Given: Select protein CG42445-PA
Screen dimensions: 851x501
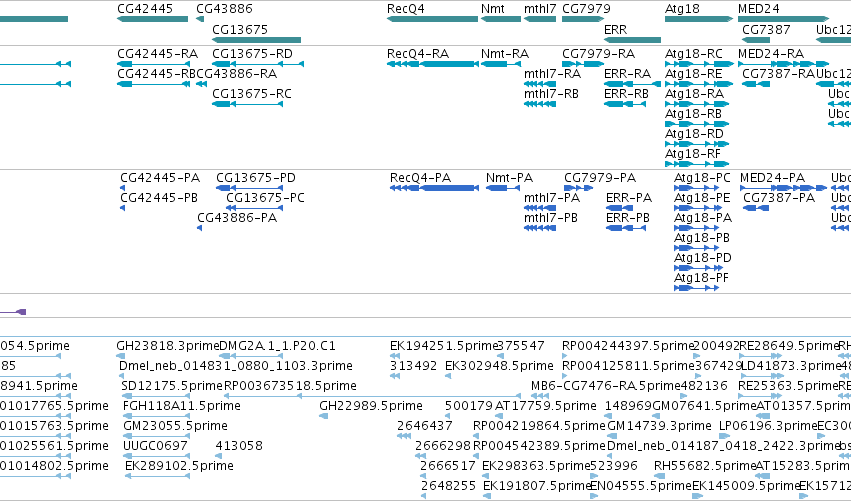Looking at the screenshot, I should 160,177.
